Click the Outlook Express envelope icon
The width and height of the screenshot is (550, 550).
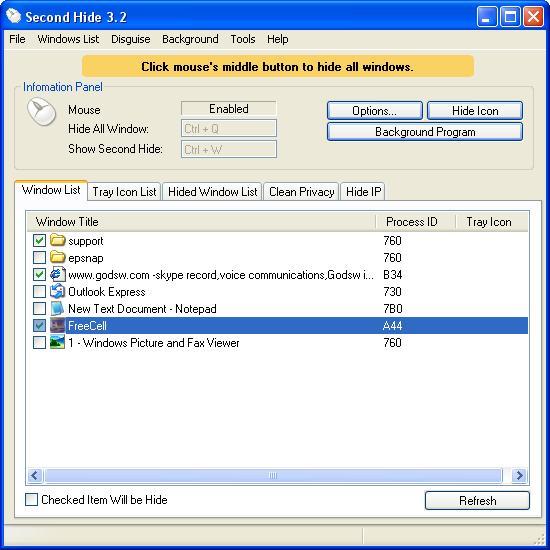tap(58, 291)
